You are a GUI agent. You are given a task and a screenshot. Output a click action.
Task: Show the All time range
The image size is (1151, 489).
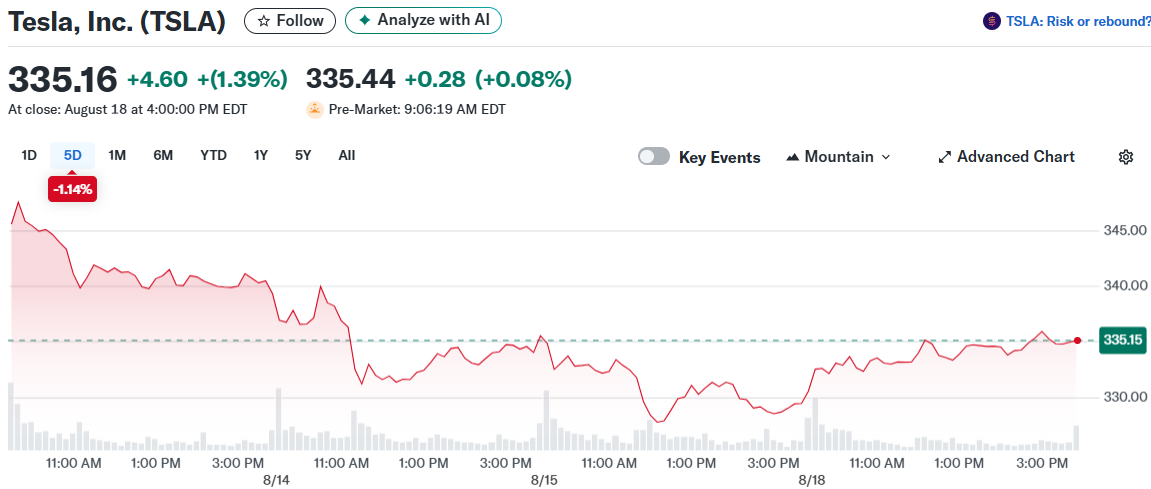(347, 155)
